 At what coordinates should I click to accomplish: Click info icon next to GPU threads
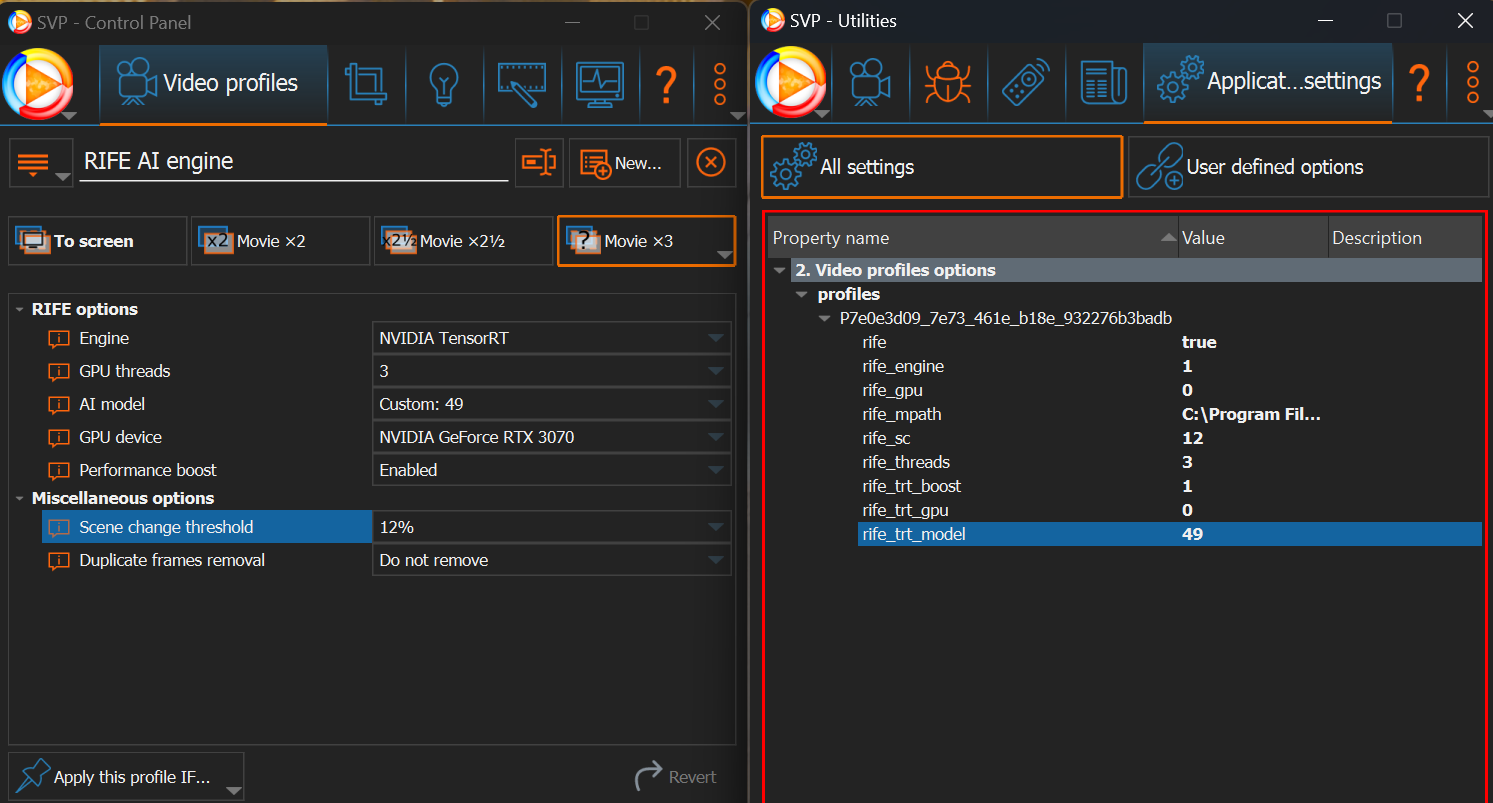tap(60, 372)
